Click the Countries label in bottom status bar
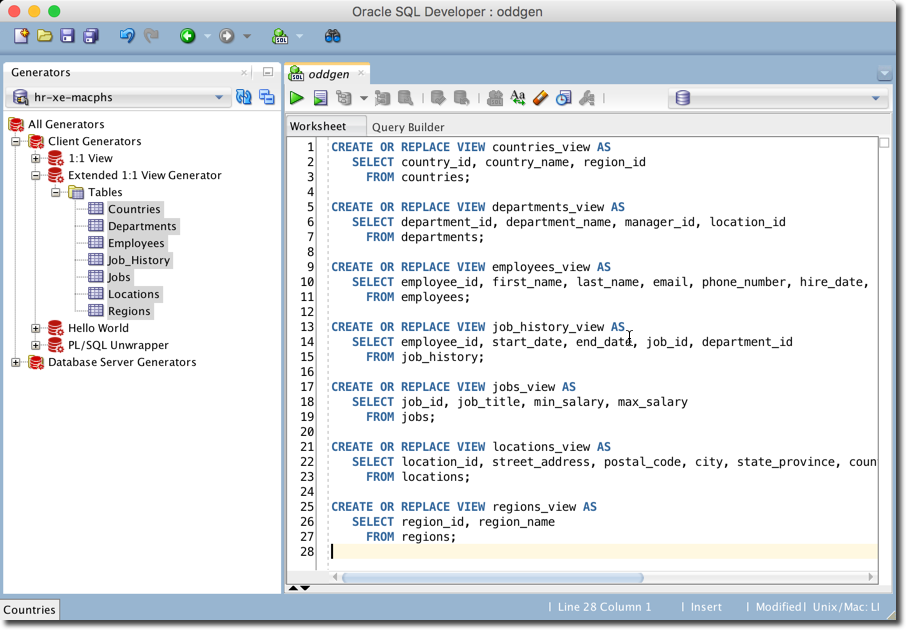The image size is (906, 630). 29,610
